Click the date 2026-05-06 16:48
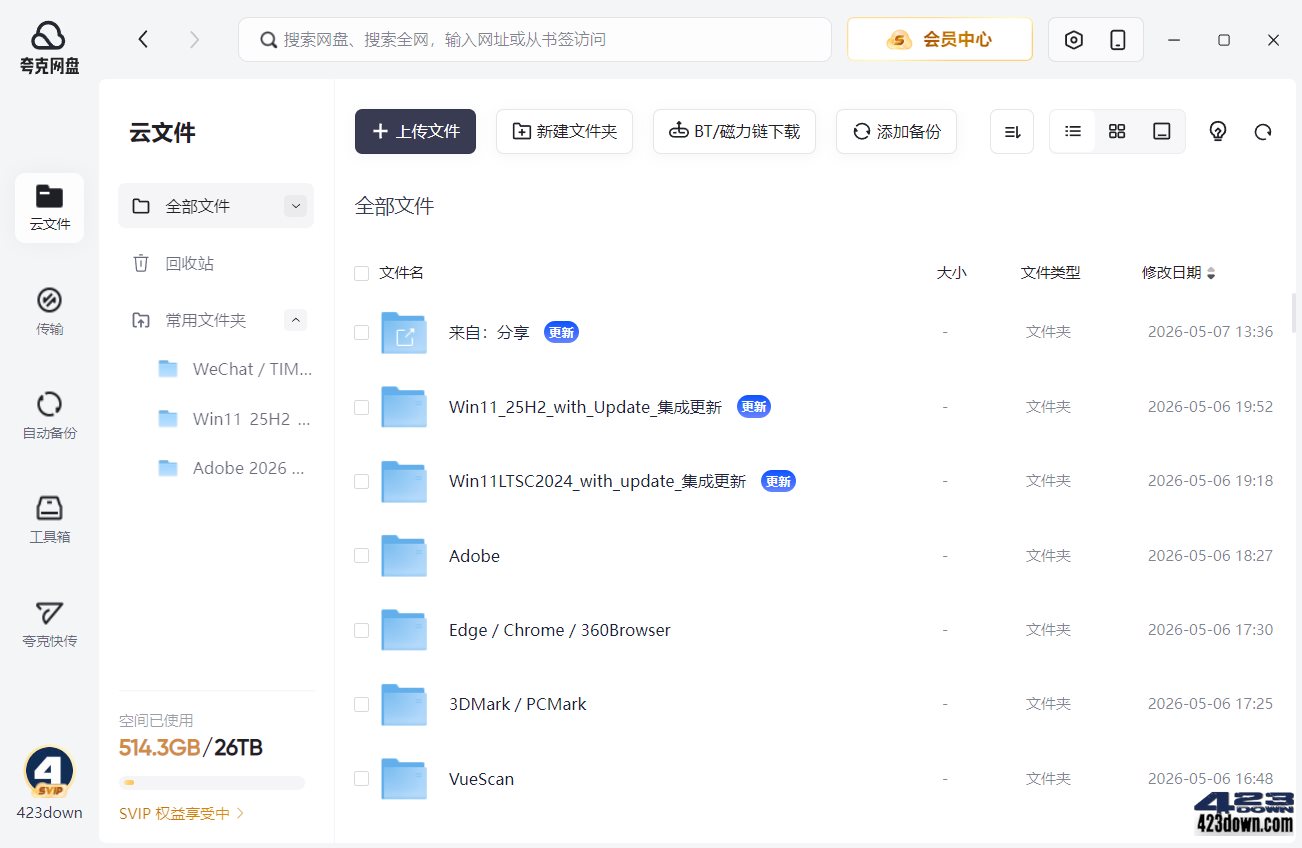1302x848 pixels. [x=1210, y=779]
